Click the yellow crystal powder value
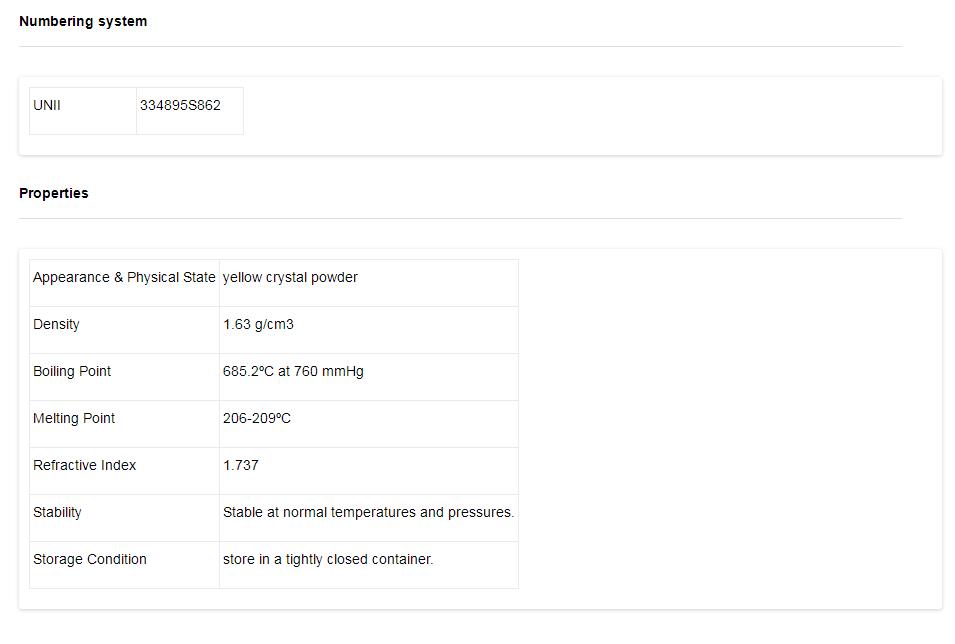 (290, 278)
